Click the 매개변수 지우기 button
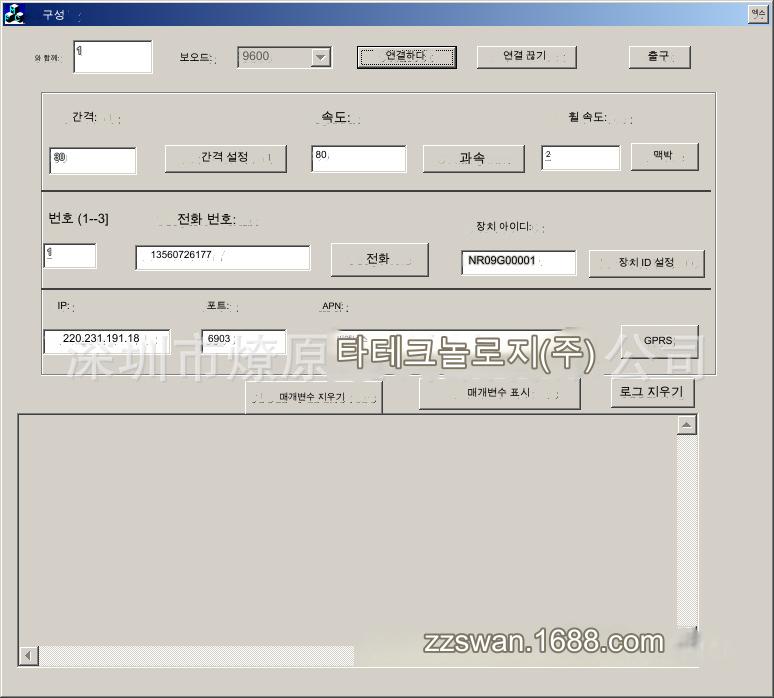Screen dimensions: 774x698 313,397
